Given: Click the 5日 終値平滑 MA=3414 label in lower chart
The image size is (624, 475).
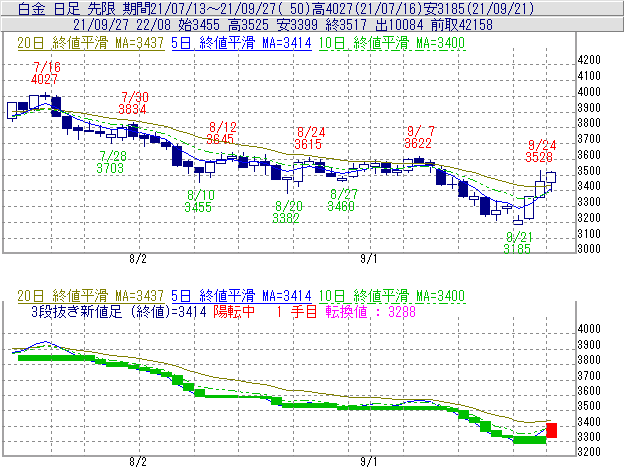Looking at the screenshot, I should point(241,296).
